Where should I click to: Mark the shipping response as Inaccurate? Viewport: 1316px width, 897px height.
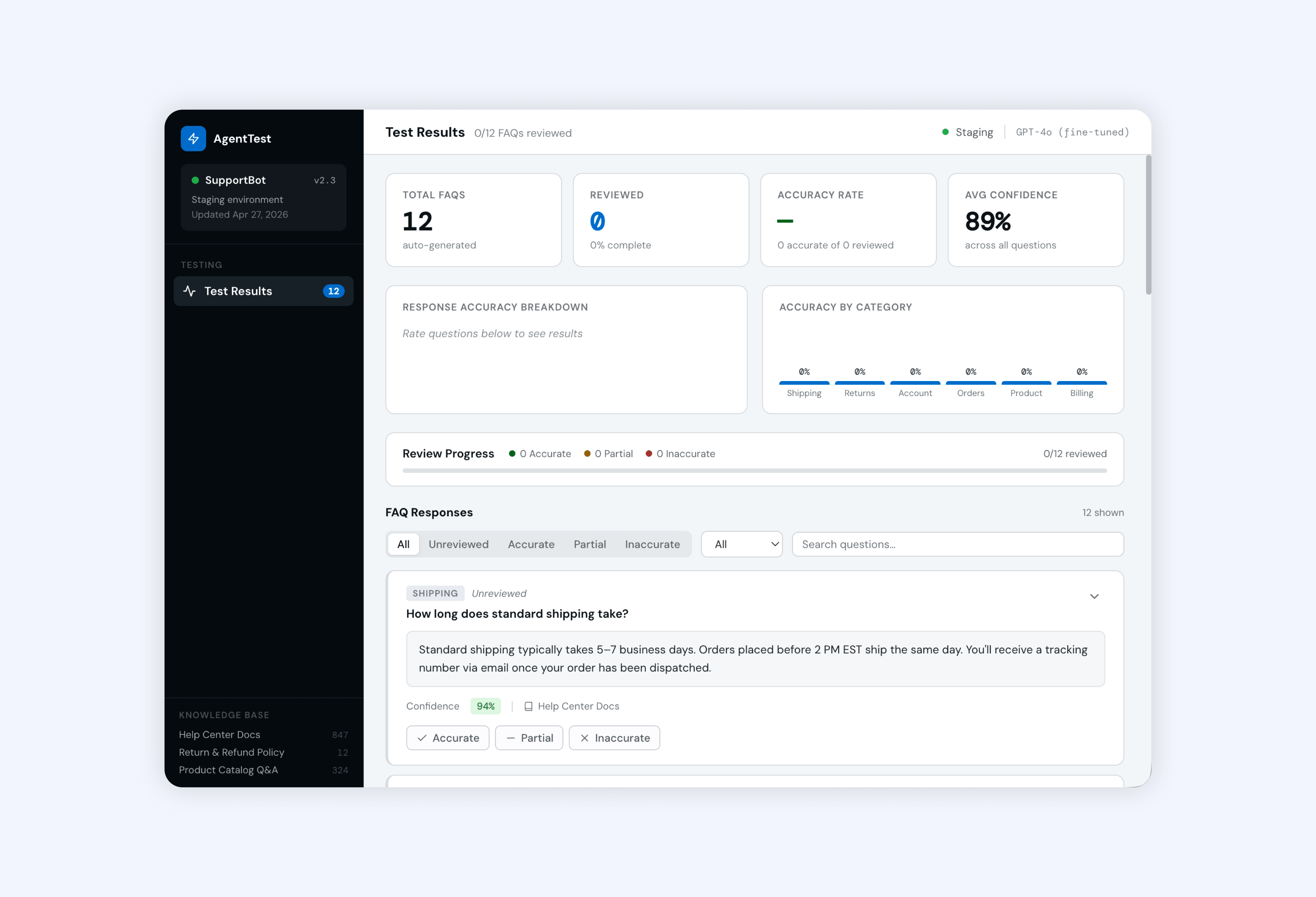click(x=614, y=738)
